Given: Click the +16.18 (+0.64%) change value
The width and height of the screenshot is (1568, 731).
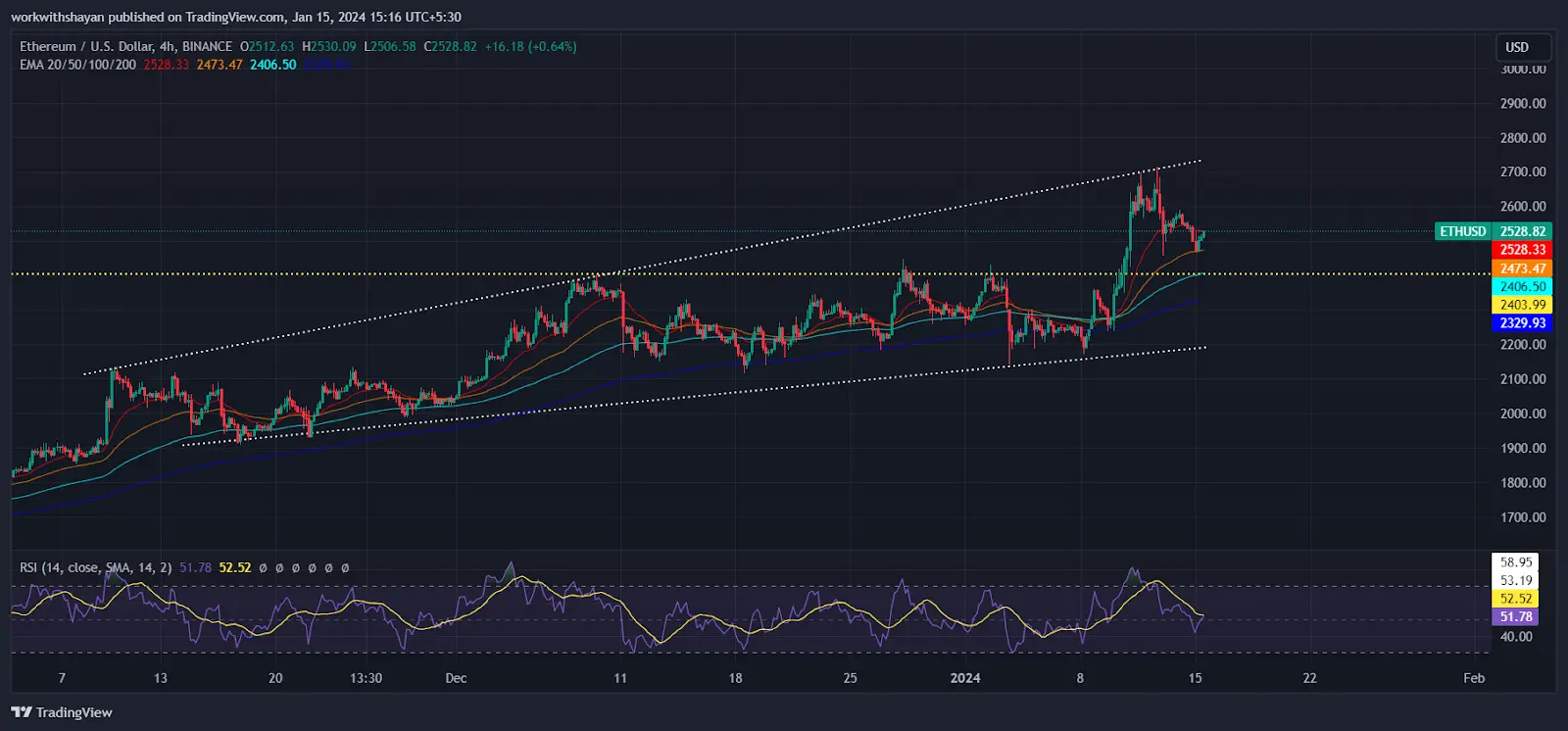Looking at the screenshot, I should click(x=530, y=46).
